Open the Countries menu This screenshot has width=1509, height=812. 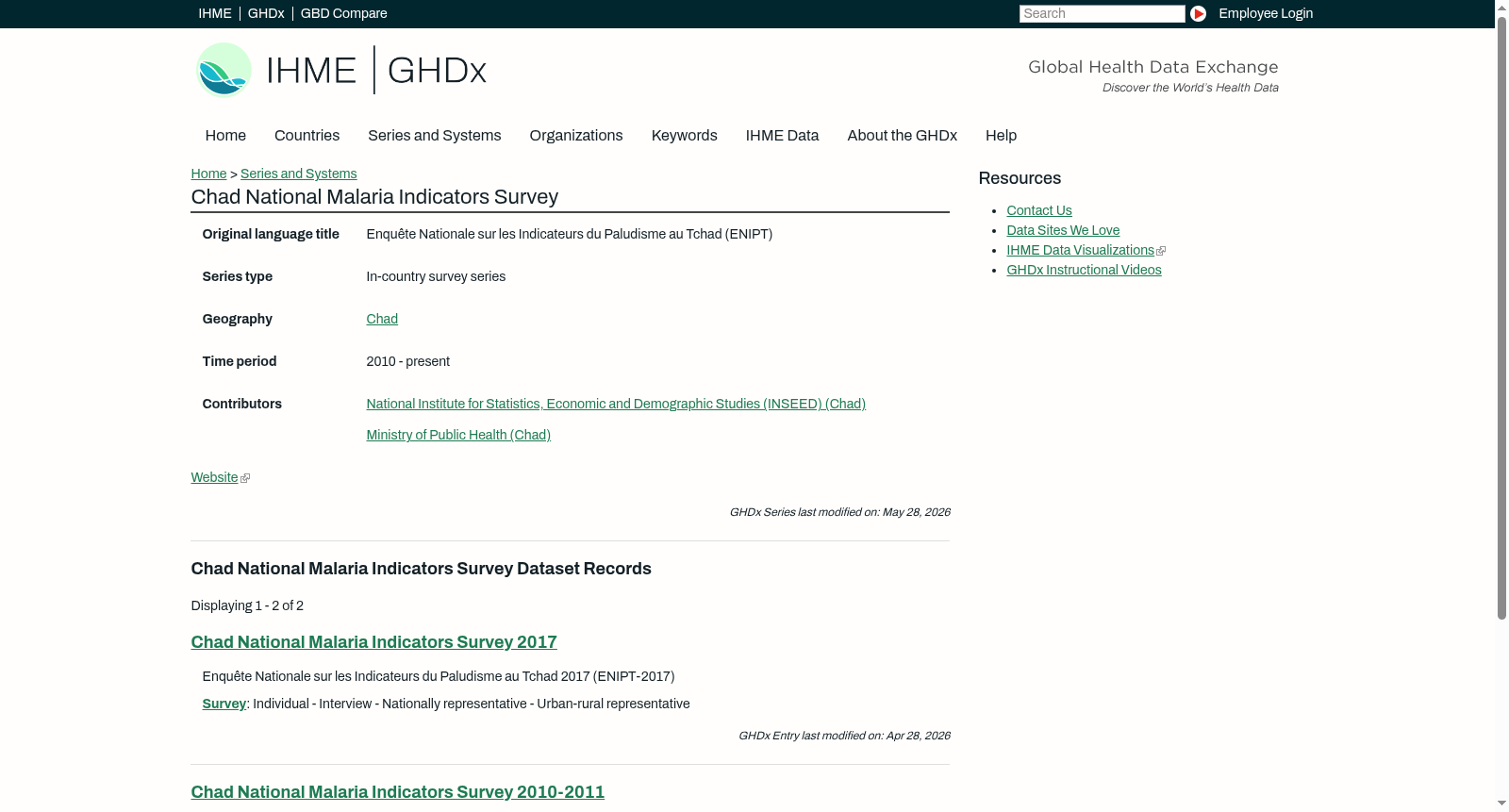coord(307,136)
